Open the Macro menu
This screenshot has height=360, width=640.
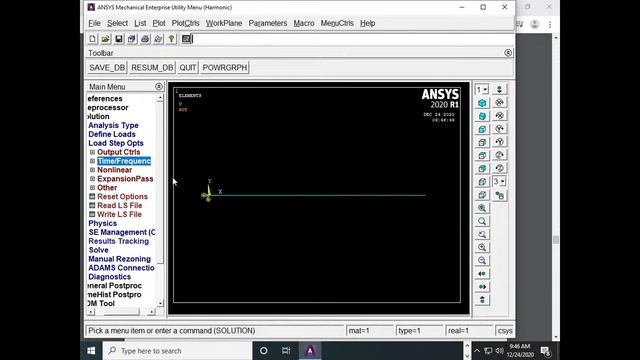click(304, 23)
